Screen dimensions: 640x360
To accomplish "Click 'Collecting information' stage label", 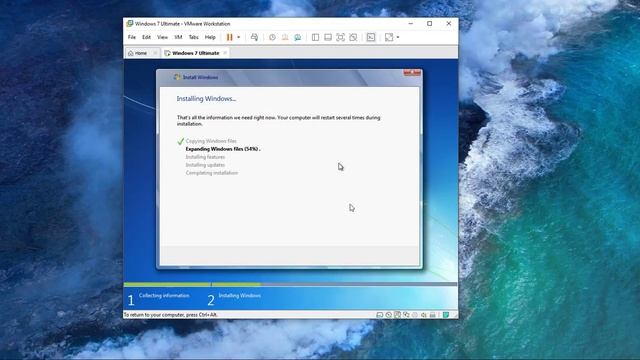I will pyautogui.click(x=164, y=296).
